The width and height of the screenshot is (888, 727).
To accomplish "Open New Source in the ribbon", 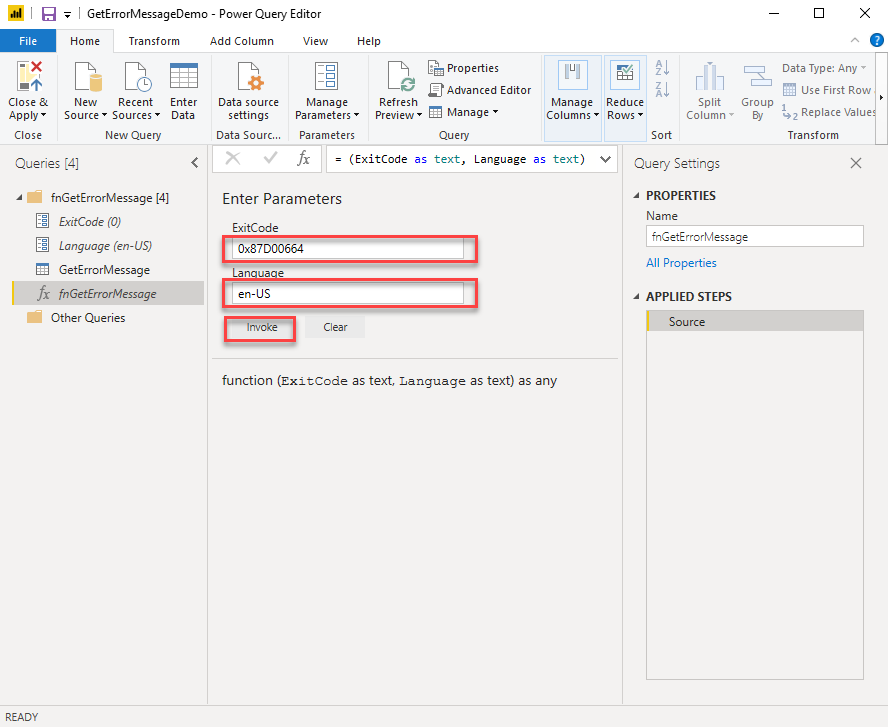I will tap(86, 91).
